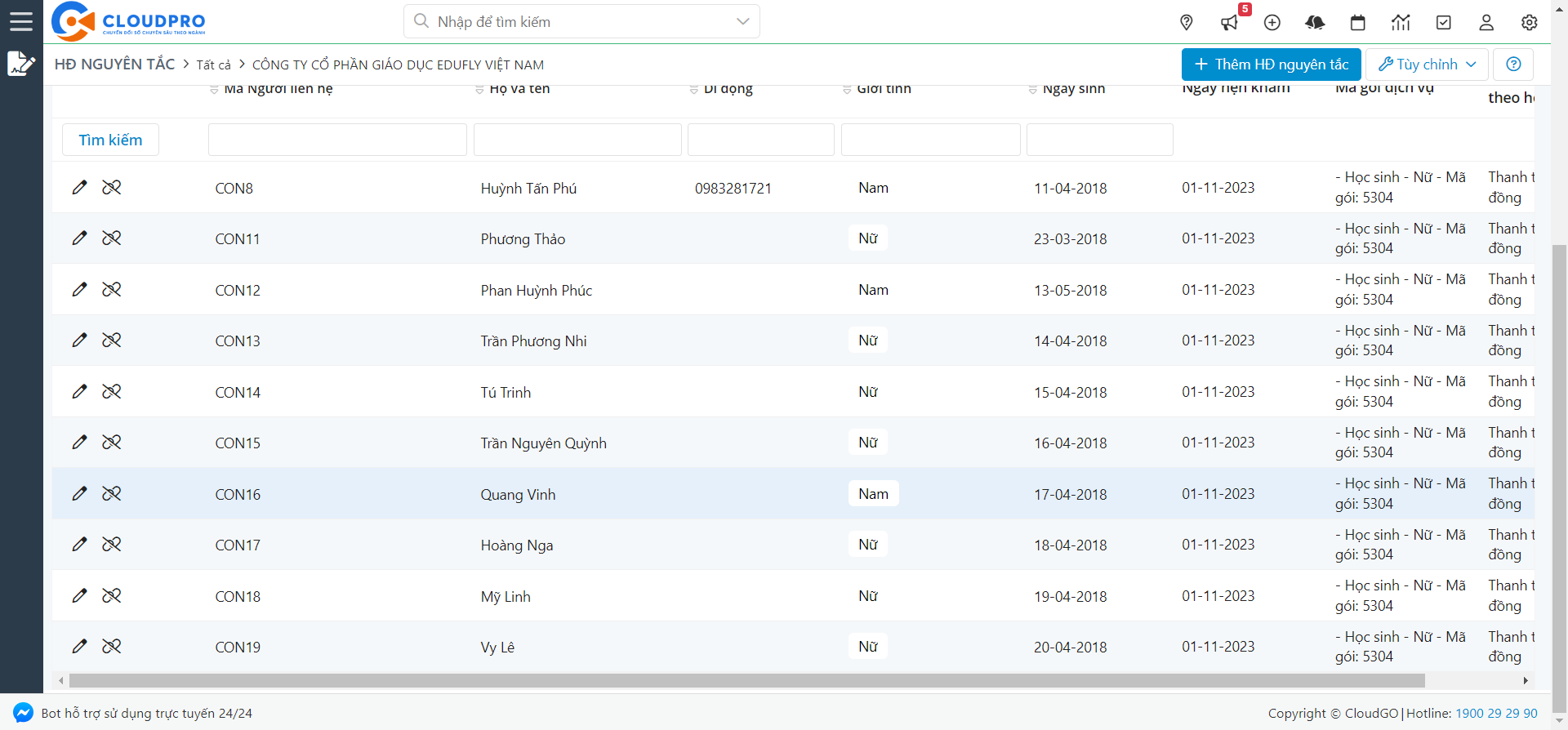Click the name Quang Vinh
Viewport: 1568px width, 730px height.
518,495
